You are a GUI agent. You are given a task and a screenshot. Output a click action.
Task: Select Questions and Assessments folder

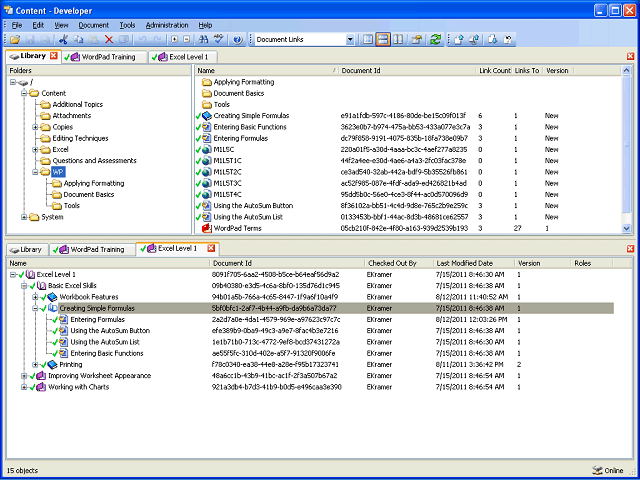point(94,161)
